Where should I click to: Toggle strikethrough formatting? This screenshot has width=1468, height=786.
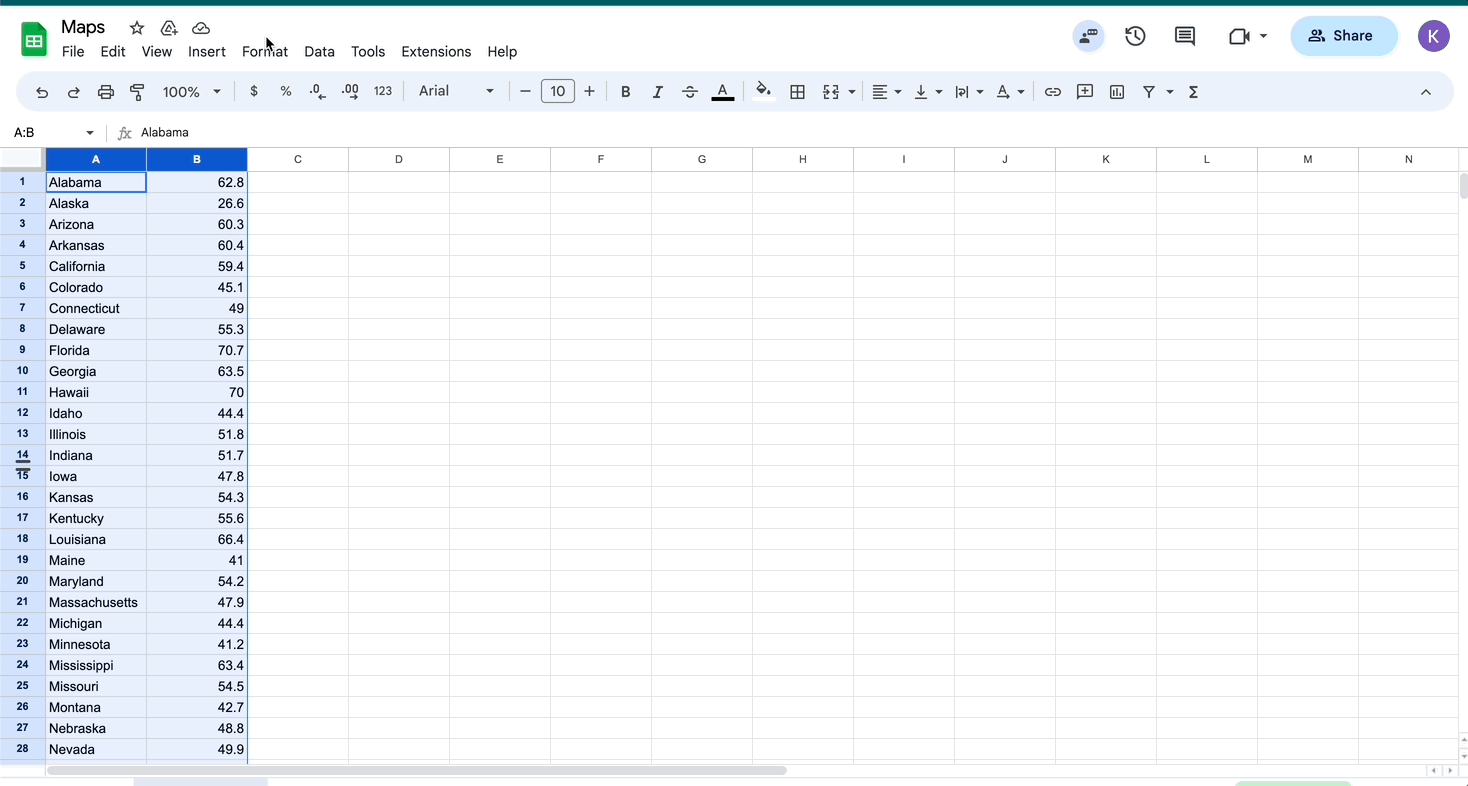(x=689, y=91)
